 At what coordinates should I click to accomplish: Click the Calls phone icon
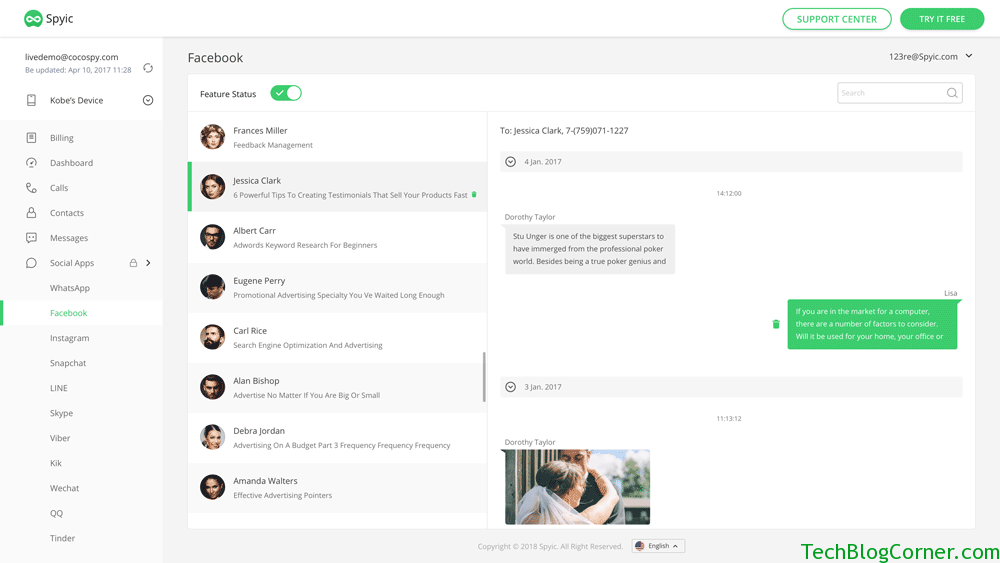(x=31, y=187)
